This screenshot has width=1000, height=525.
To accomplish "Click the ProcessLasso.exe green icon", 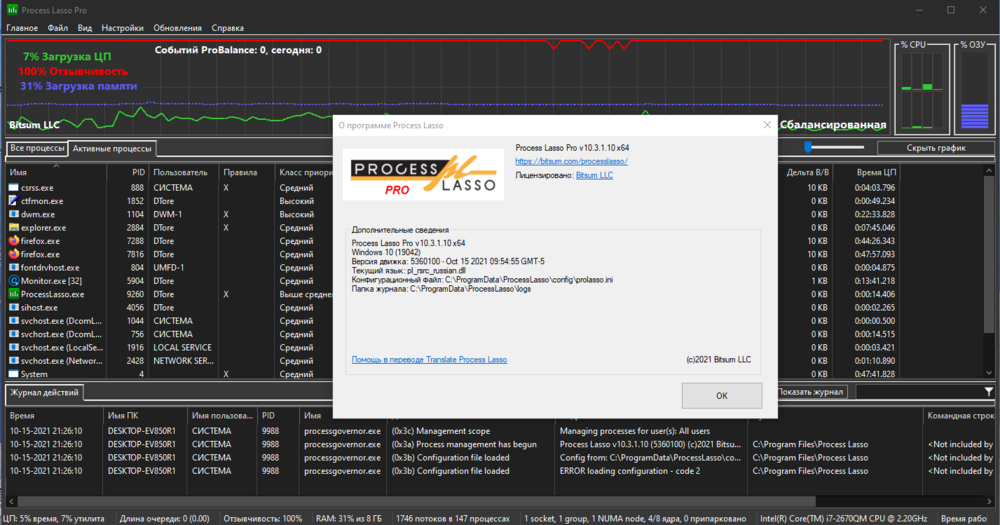I will pyautogui.click(x=13, y=295).
